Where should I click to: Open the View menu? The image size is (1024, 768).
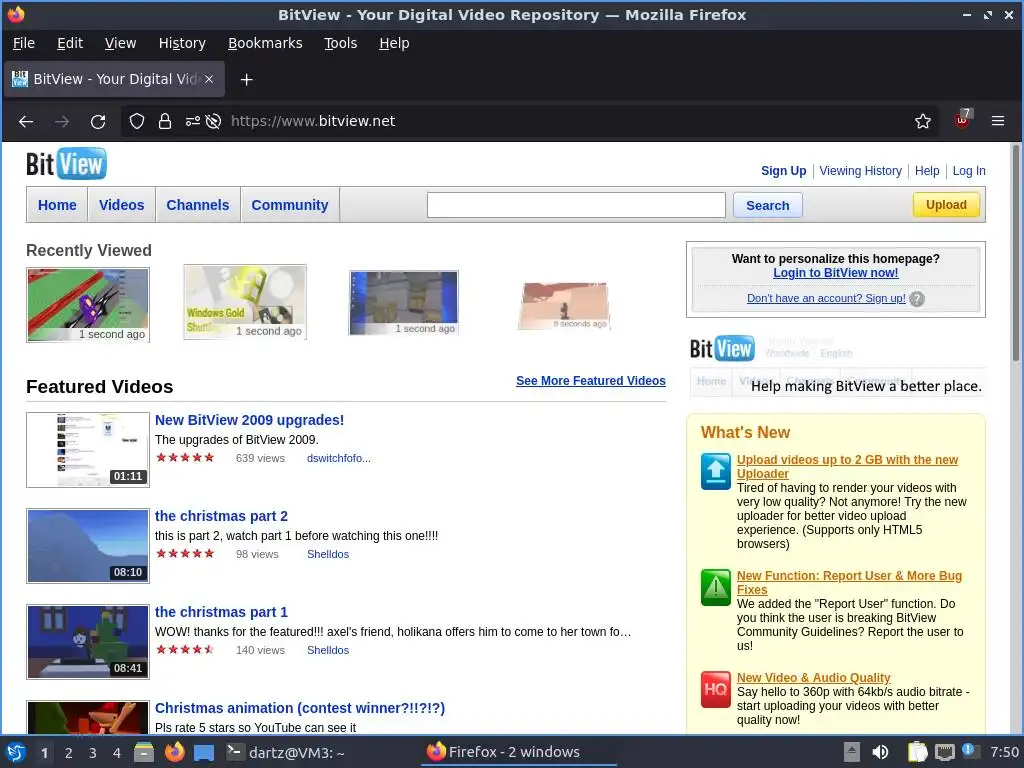(x=120, y=43)
